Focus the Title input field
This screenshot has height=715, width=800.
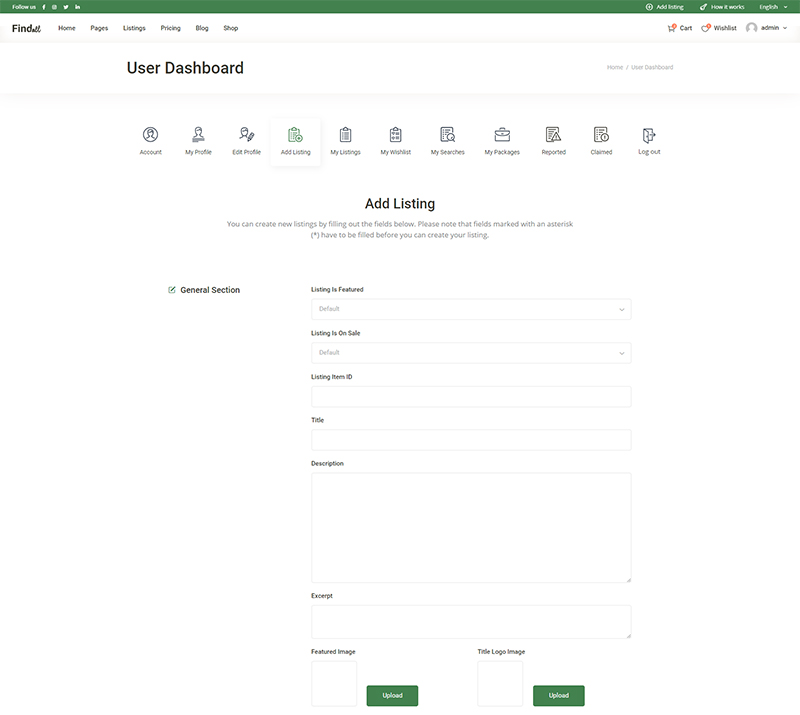tap(471, 440)
